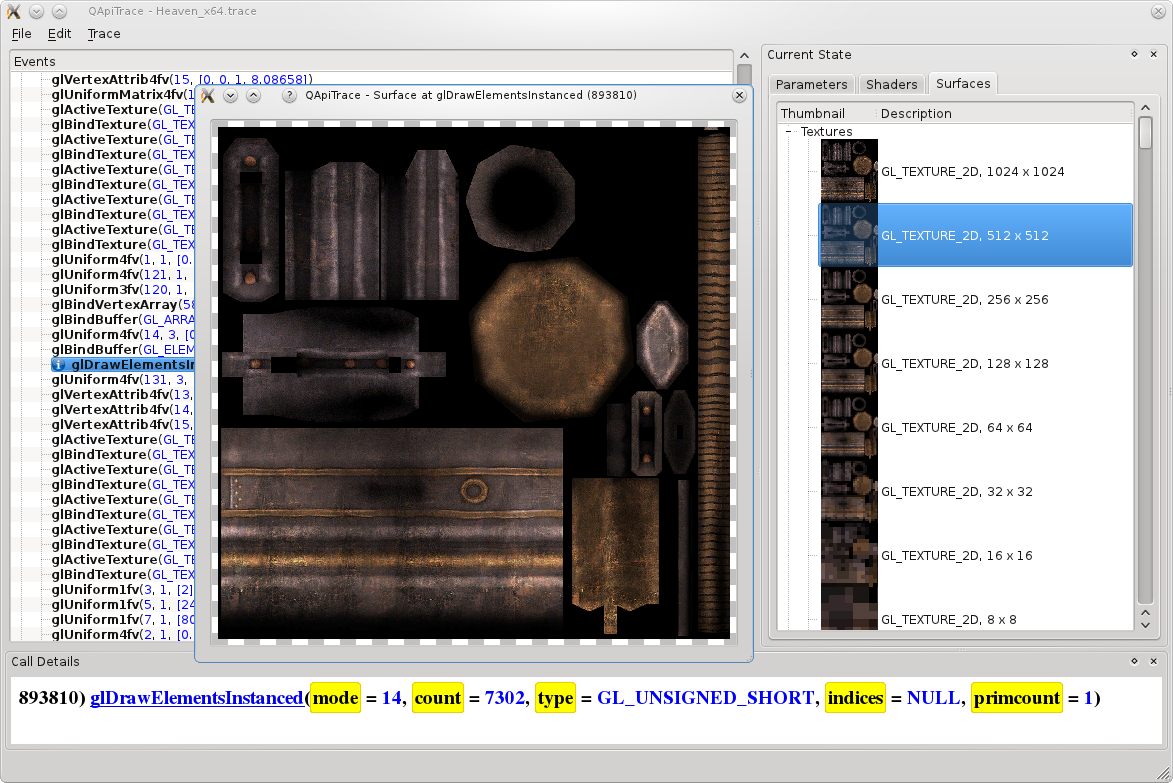Collapse the Textures tree node
Image resolution: width=1173 pixels, height=783 pixels.
(x=788, y=132)
